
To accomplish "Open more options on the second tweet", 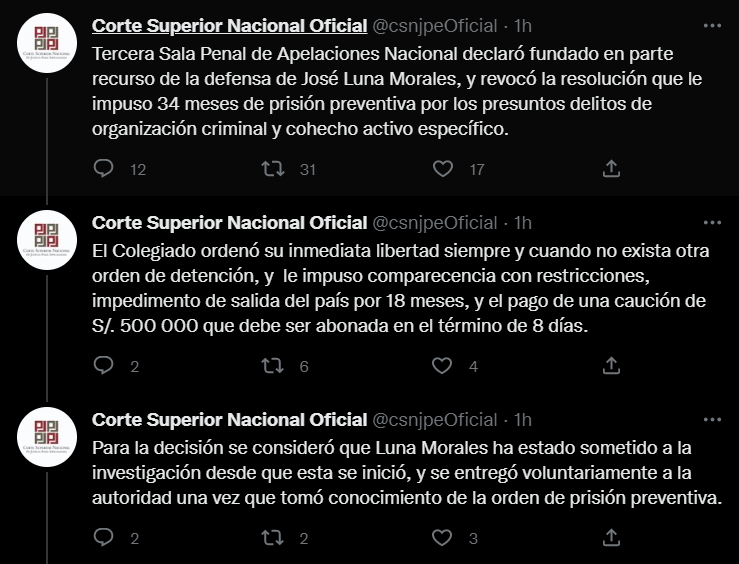I will click(x=712, y=222).
